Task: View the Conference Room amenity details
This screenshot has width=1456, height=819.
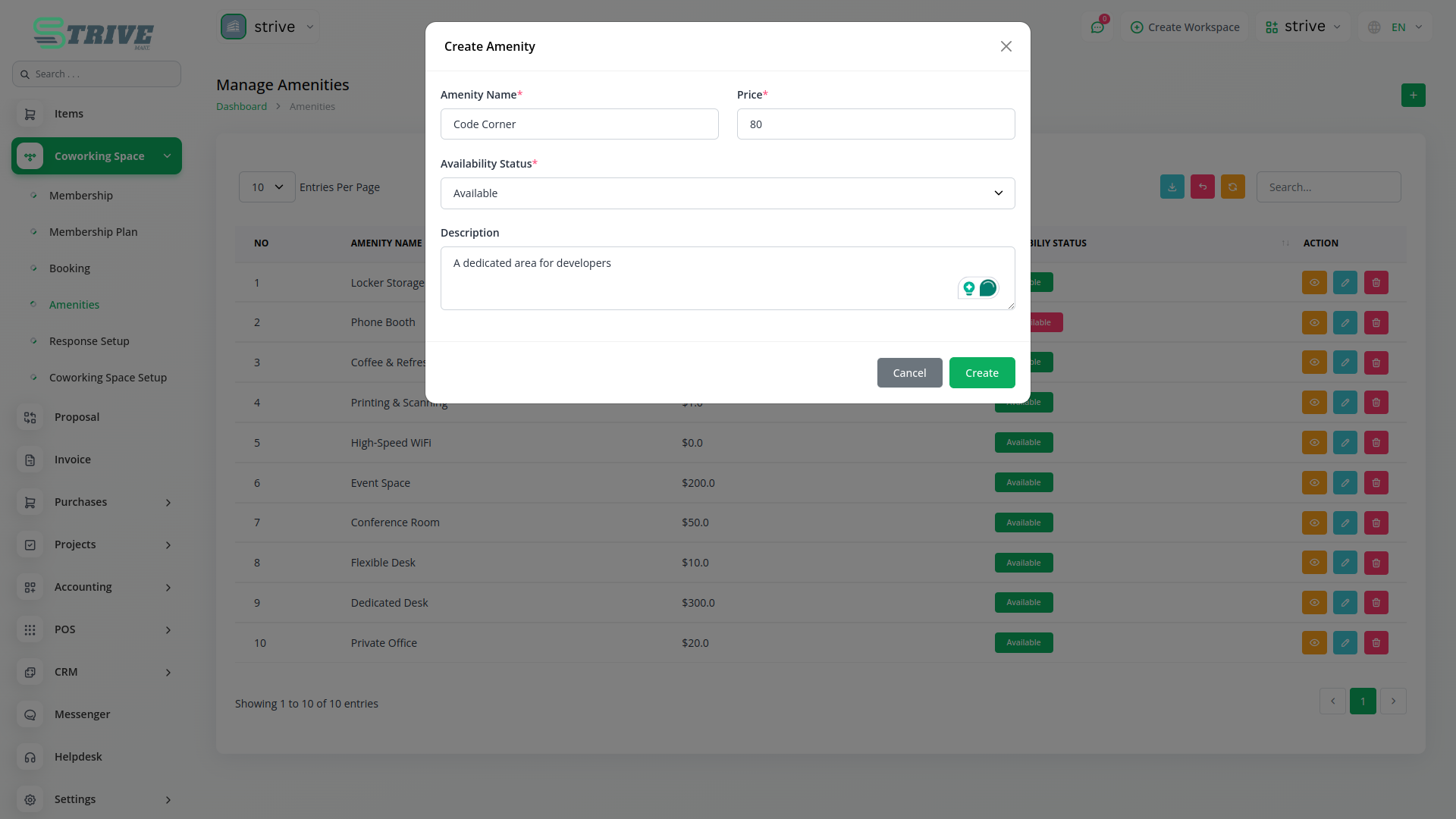Action: coord(1314,523)
